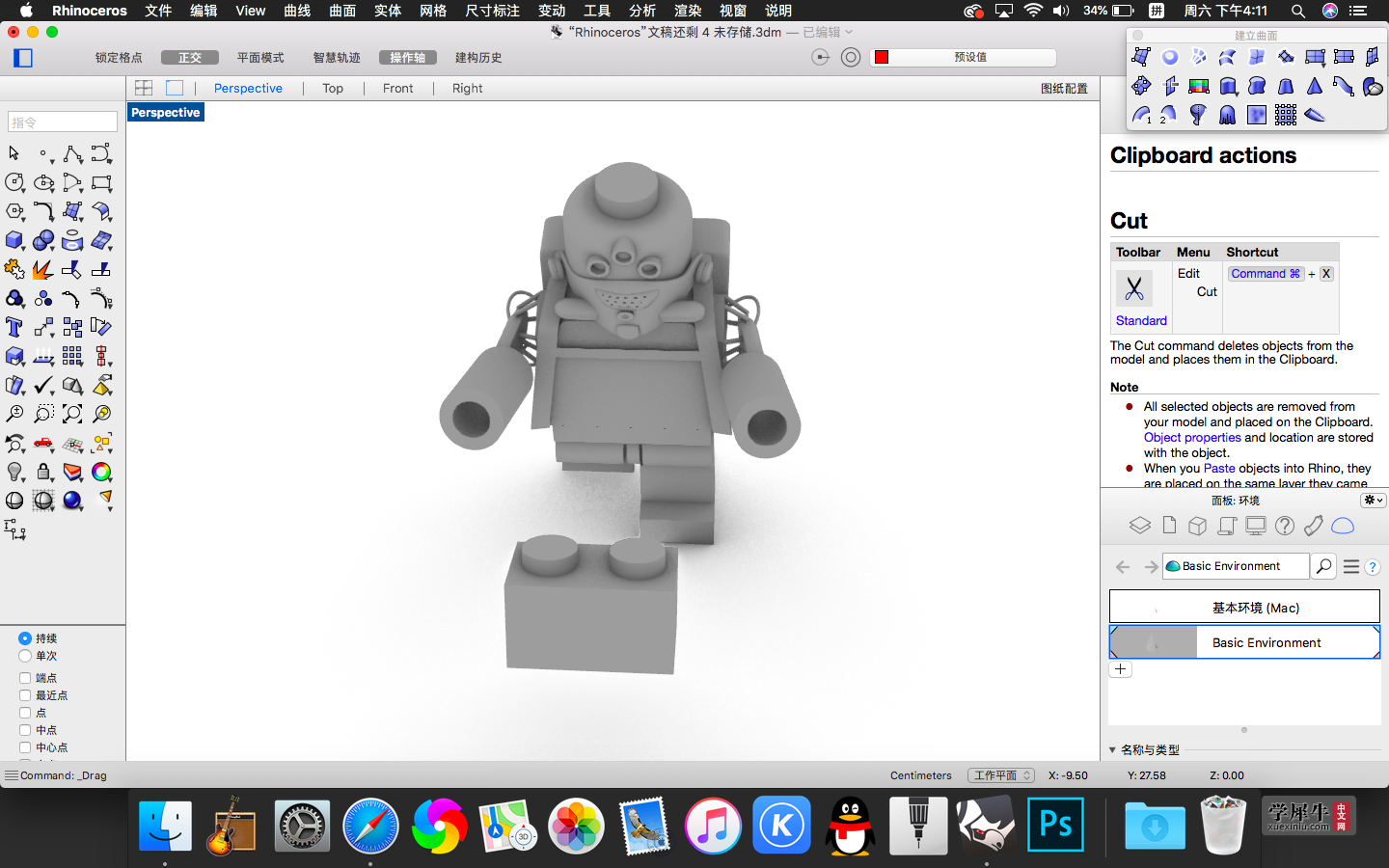1389x868 pixels.
Task: Choose the text object T tool
Action: [14, 327]
